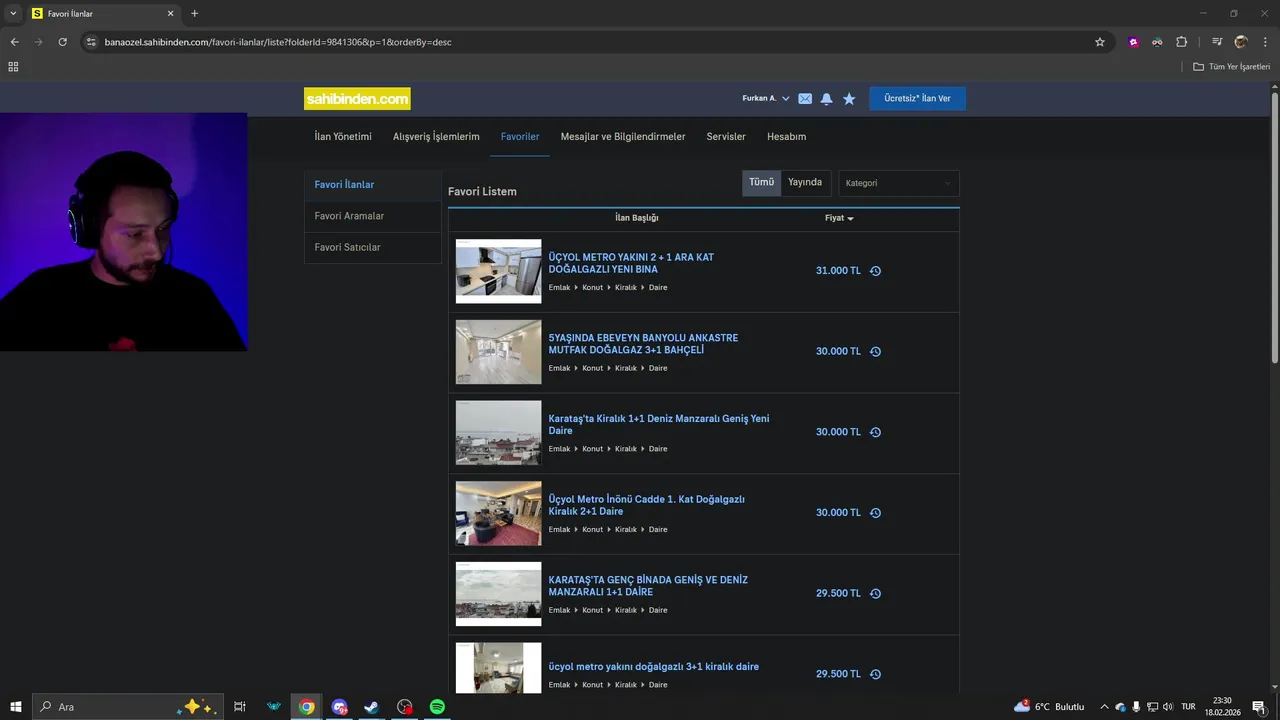Open the Chrome profile avatar
Viewport: 1280px width, 720px height.
click(x=1241, y=42)
